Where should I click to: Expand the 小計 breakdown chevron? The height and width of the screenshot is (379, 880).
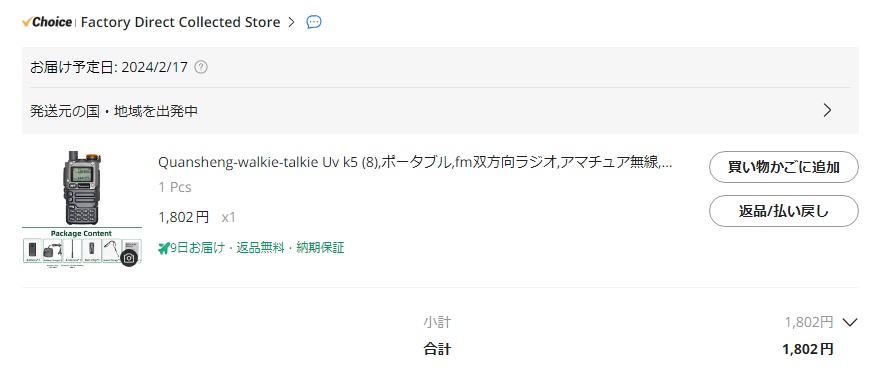click(850, 322)
